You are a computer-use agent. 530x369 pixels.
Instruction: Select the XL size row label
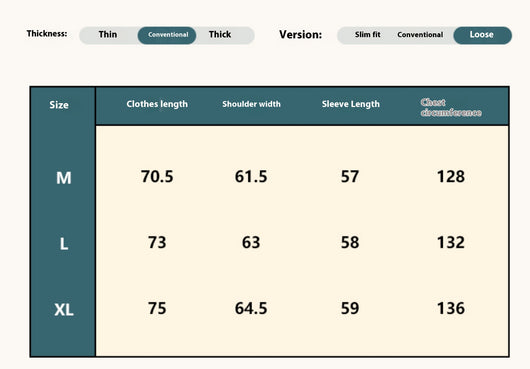click(64, 309)
